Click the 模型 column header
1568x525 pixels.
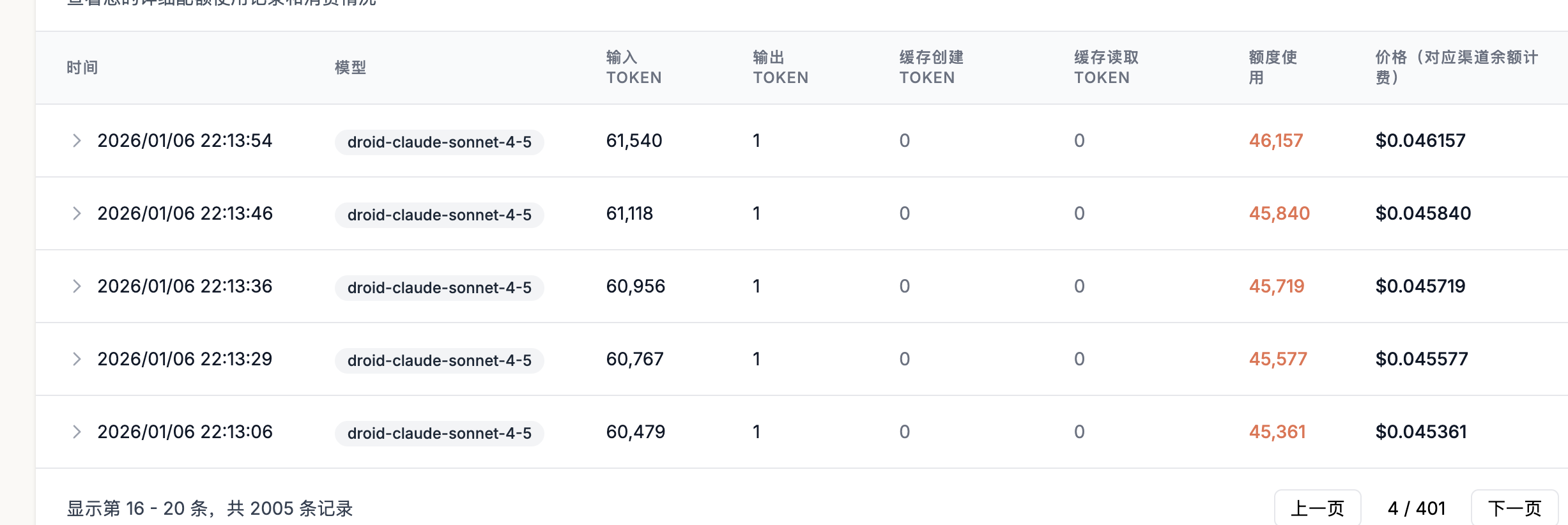pyautogui.click(x=351, y=68)
